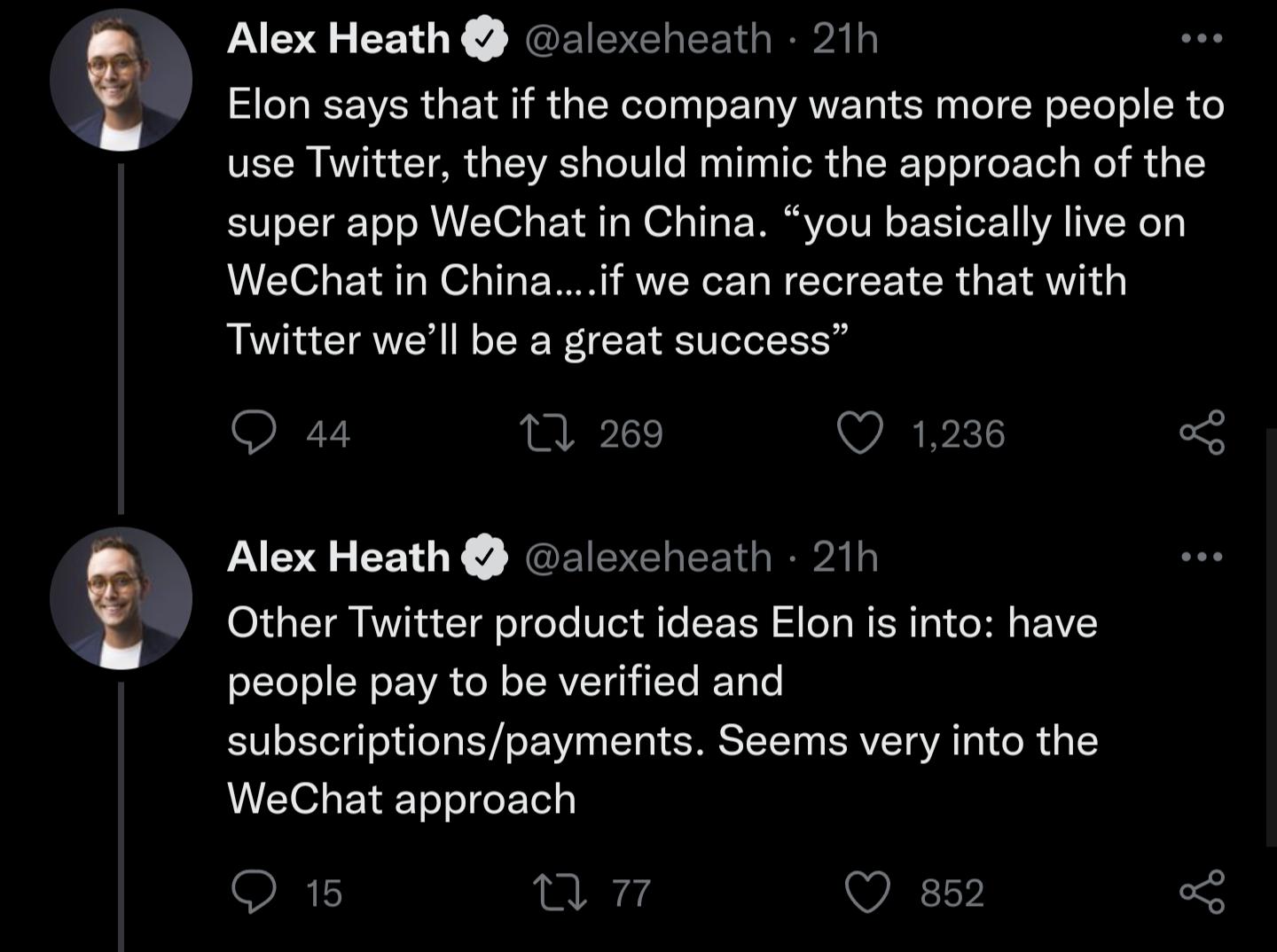Image resolution: width=1277 pixels, height=952 pixels.
Task: Click the @alexeheath handle on the first tweet
Action: pos(648,37)
